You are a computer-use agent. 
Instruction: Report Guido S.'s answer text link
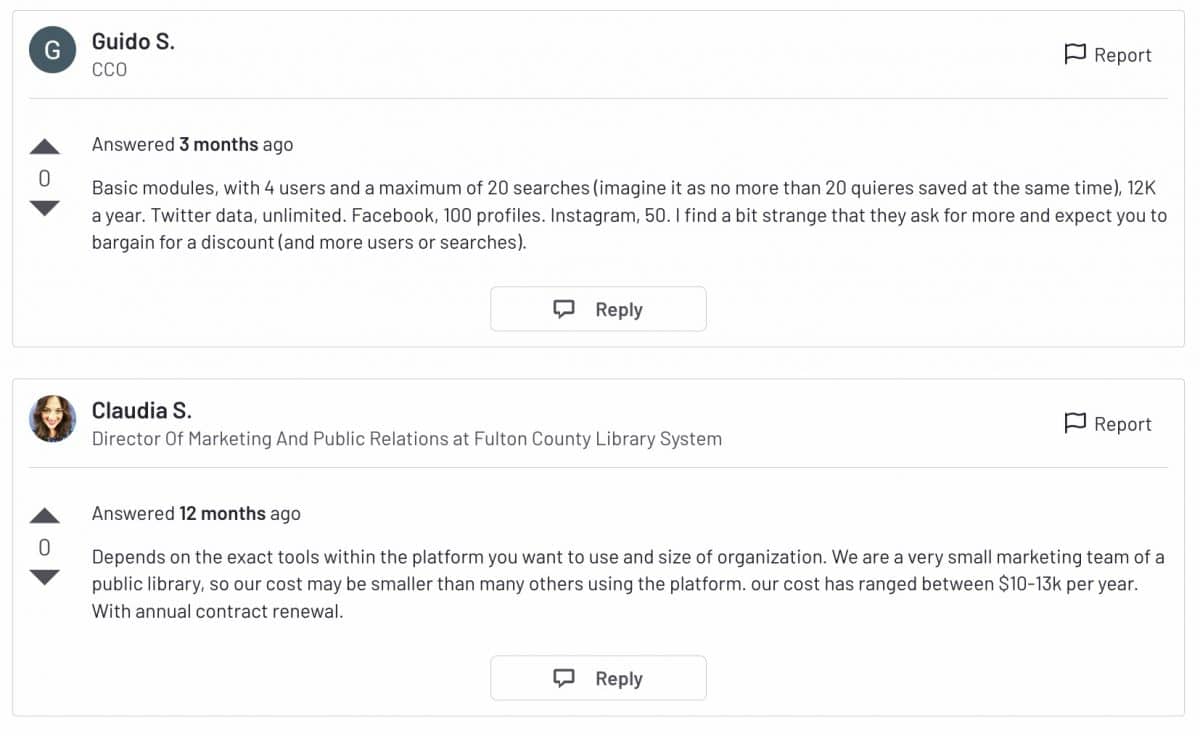tap(1122, 55)
